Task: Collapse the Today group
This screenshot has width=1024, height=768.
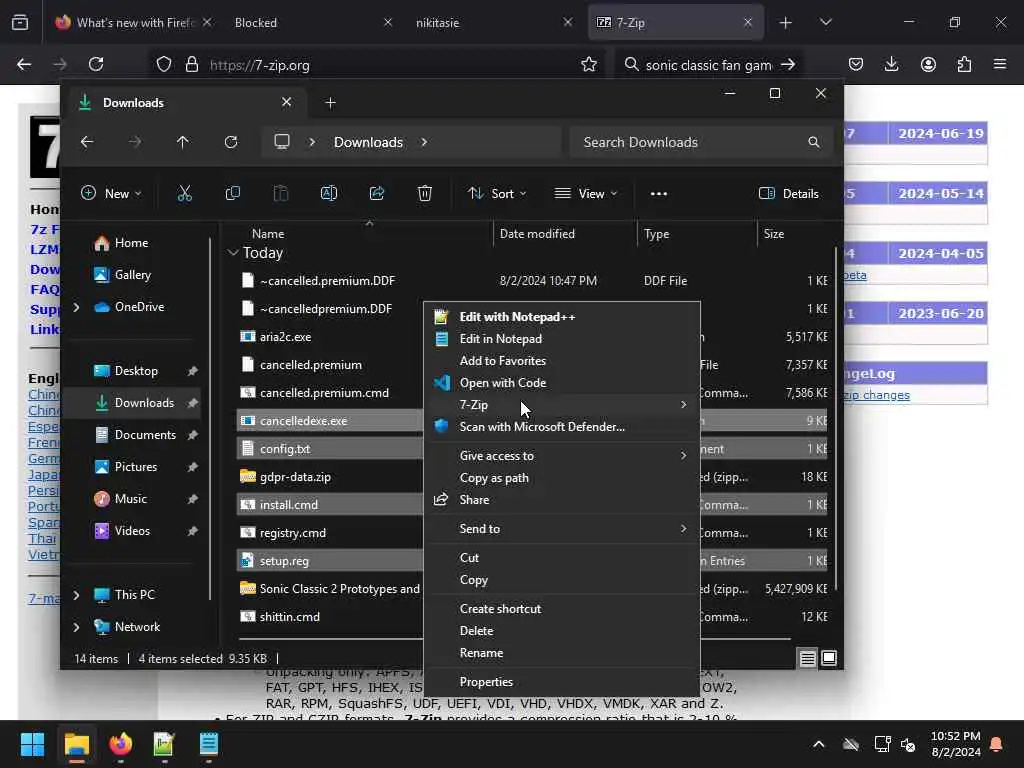Action: [233, 253]
